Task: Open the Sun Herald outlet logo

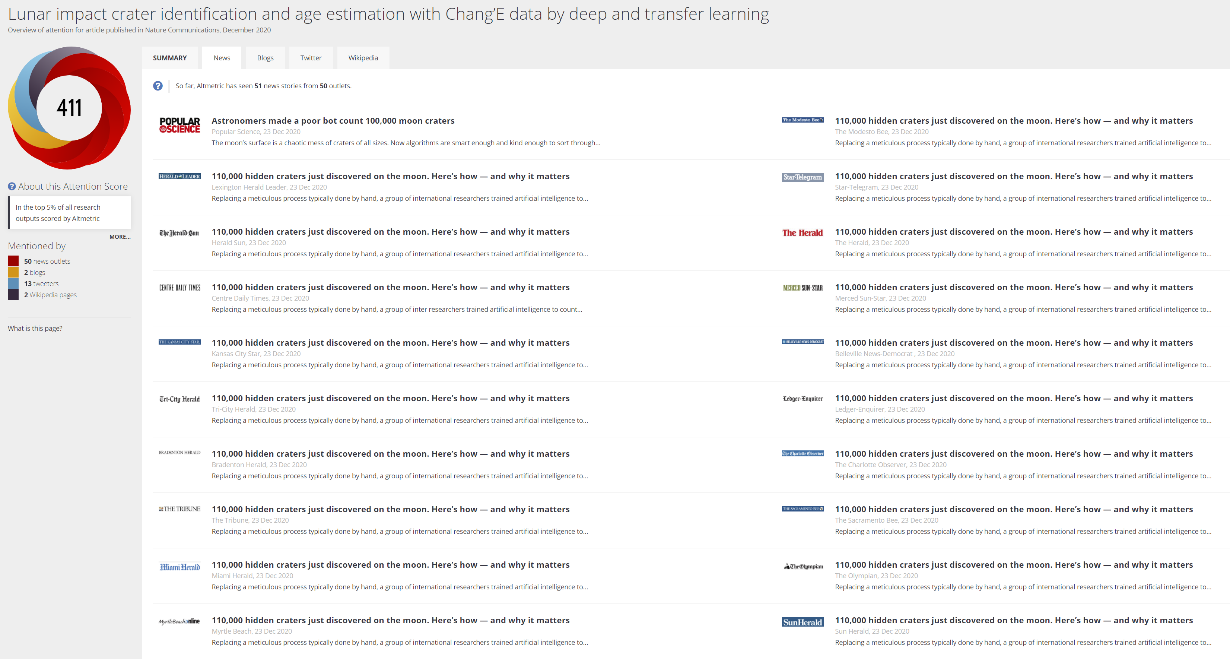Action: [802, 622]
